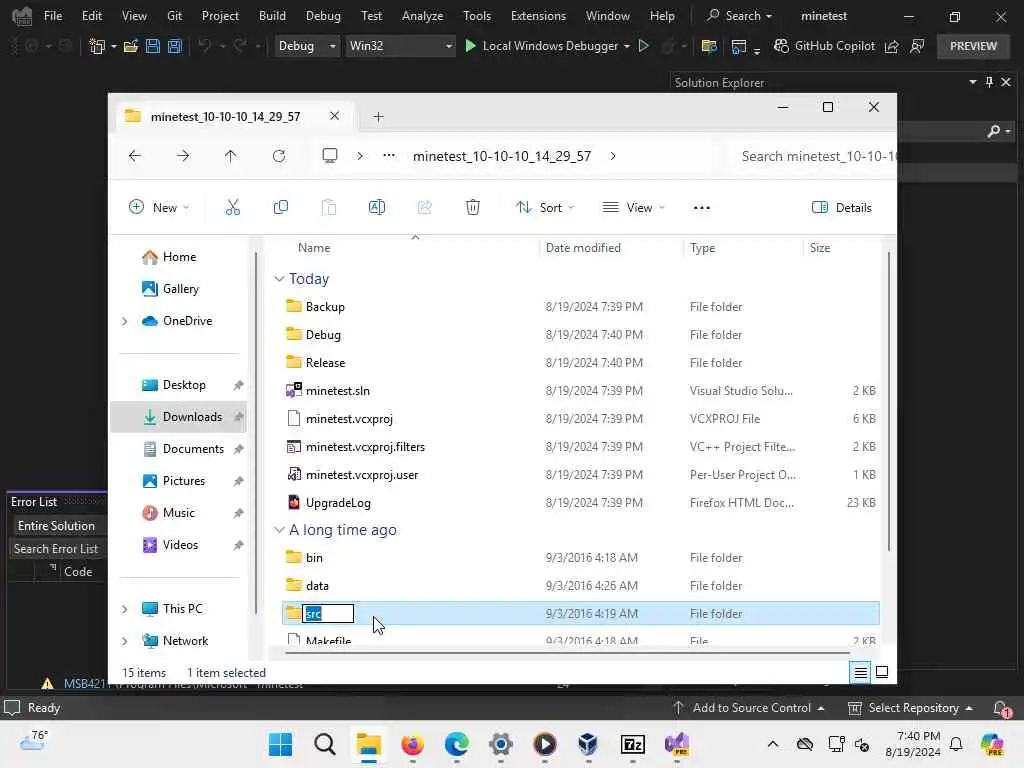The height and width of the screenshot is (768, 1024).
Task: Open Documents in the navigation pane
Action: [x=179, y=449]
